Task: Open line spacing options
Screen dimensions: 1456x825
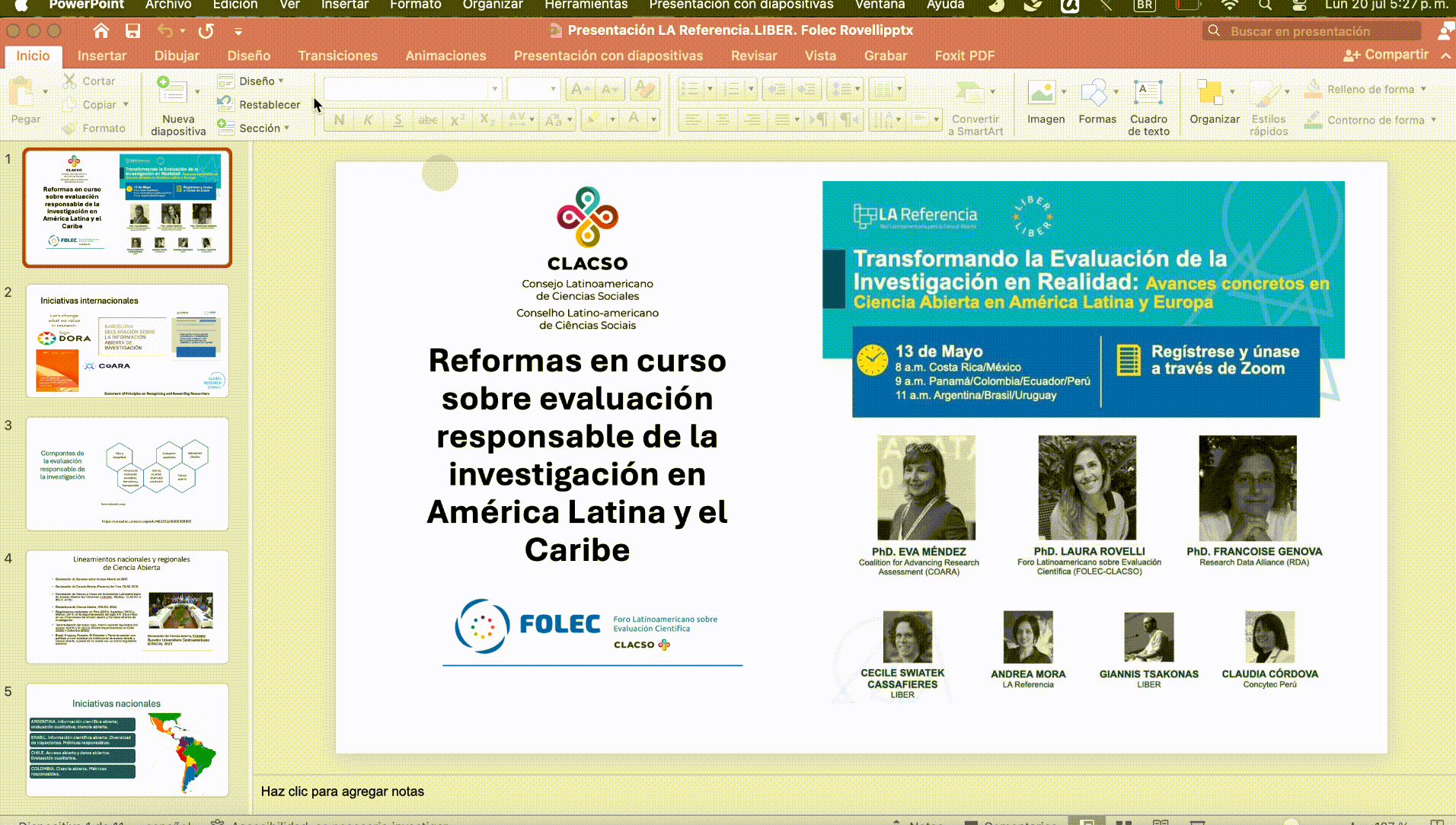Action: 845,89
